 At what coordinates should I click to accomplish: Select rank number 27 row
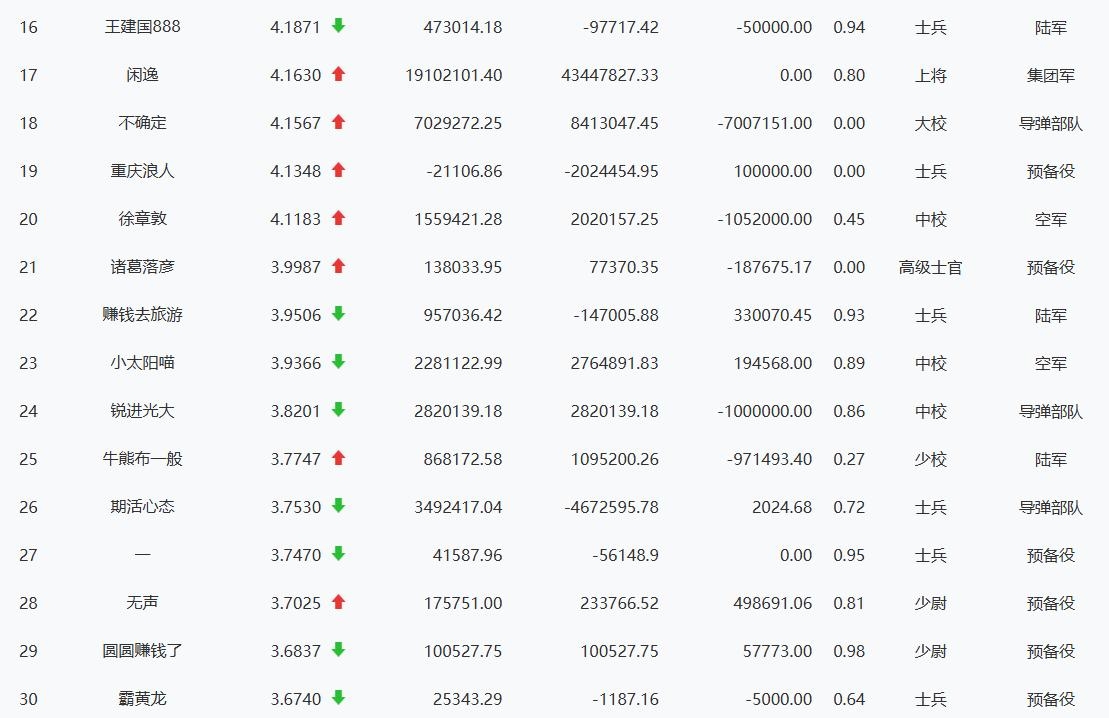coord(28,555)
